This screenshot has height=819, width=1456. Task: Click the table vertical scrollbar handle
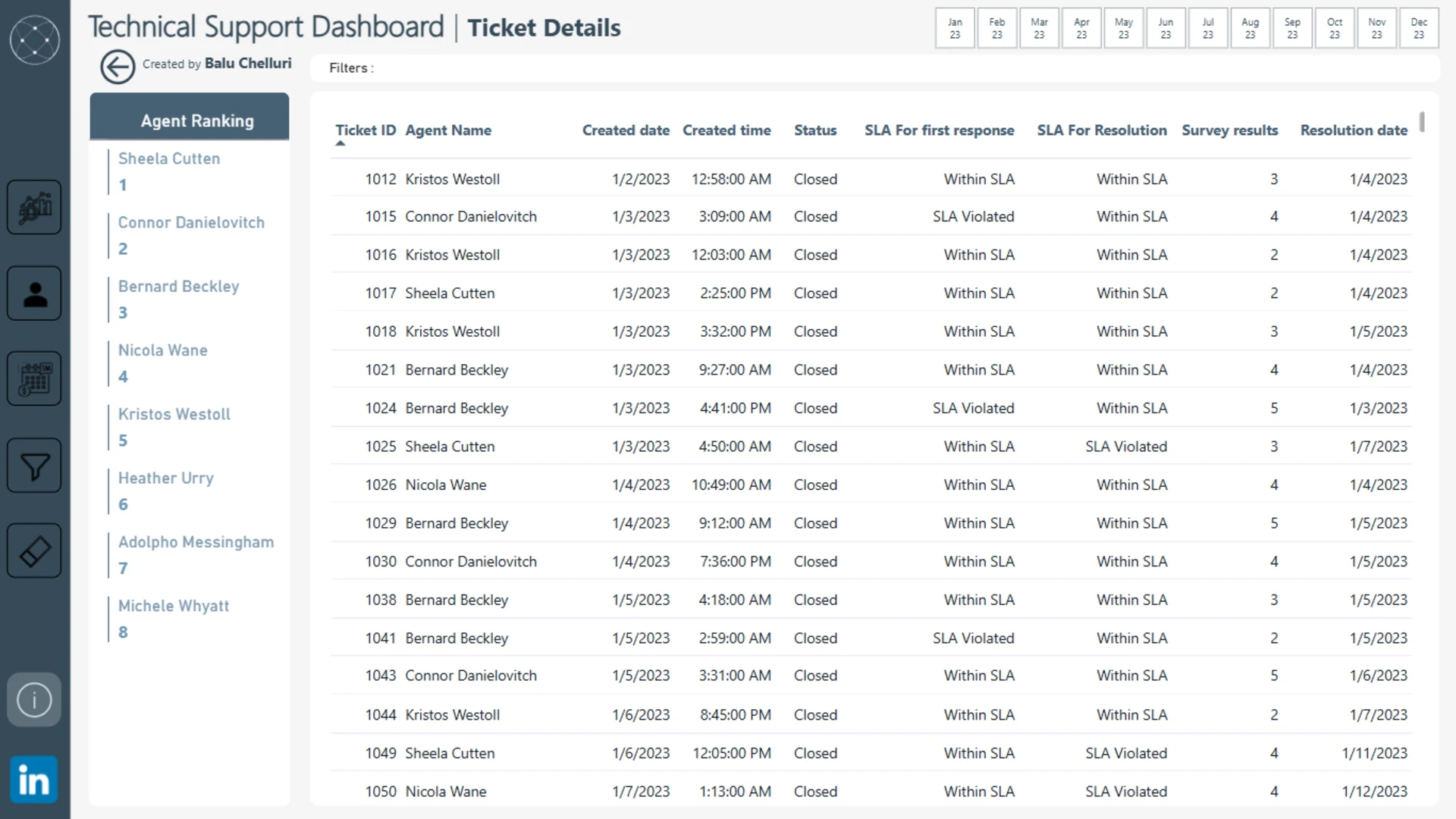(1422, 122)
